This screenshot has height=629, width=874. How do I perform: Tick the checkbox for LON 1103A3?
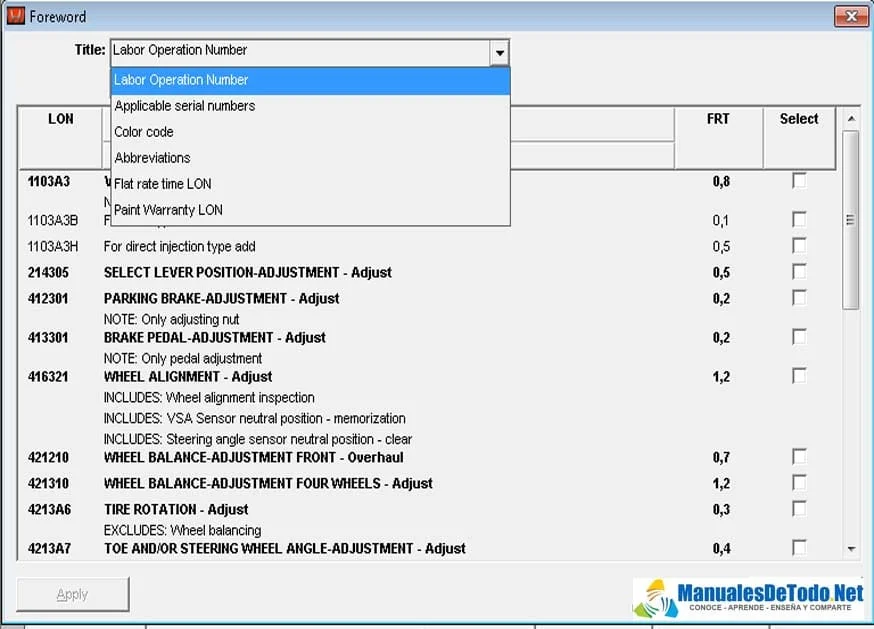799,180
